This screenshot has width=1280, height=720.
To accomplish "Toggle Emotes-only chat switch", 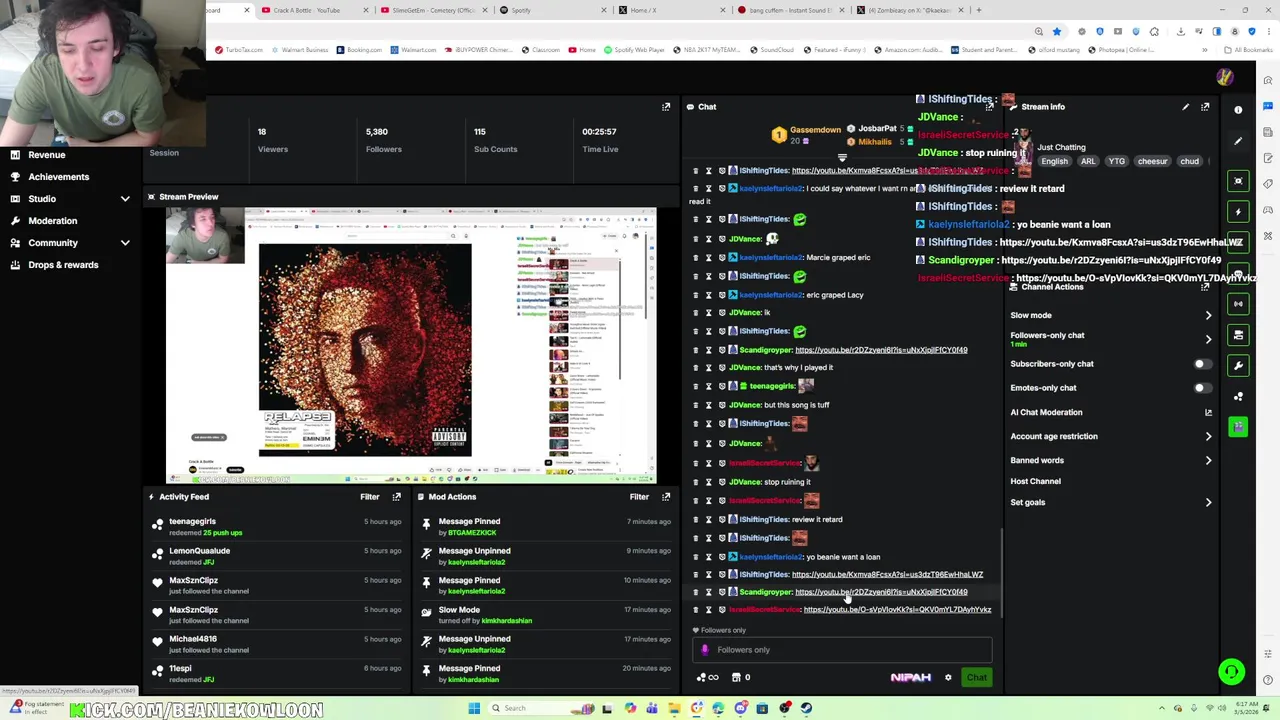I will coord(1203,388).
